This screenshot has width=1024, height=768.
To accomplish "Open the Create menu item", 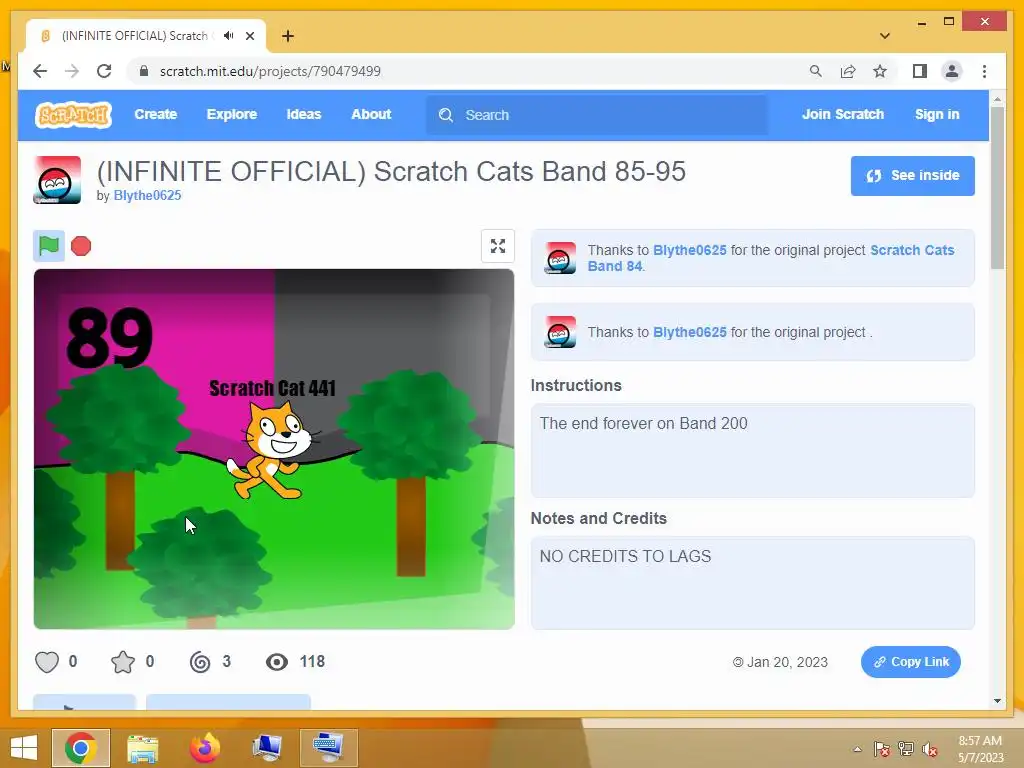I will (x=155, y=114).
